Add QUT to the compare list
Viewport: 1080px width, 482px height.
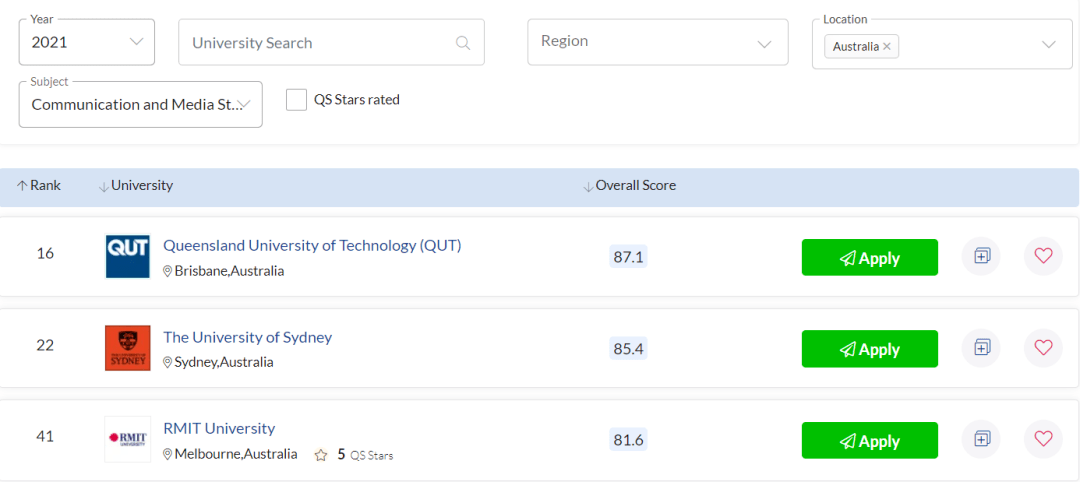pos(981,256)
